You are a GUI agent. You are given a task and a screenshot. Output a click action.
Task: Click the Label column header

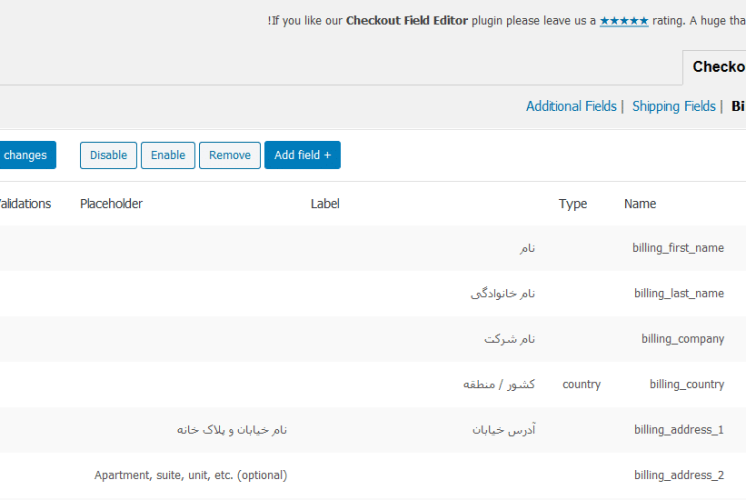pos(325,204)
